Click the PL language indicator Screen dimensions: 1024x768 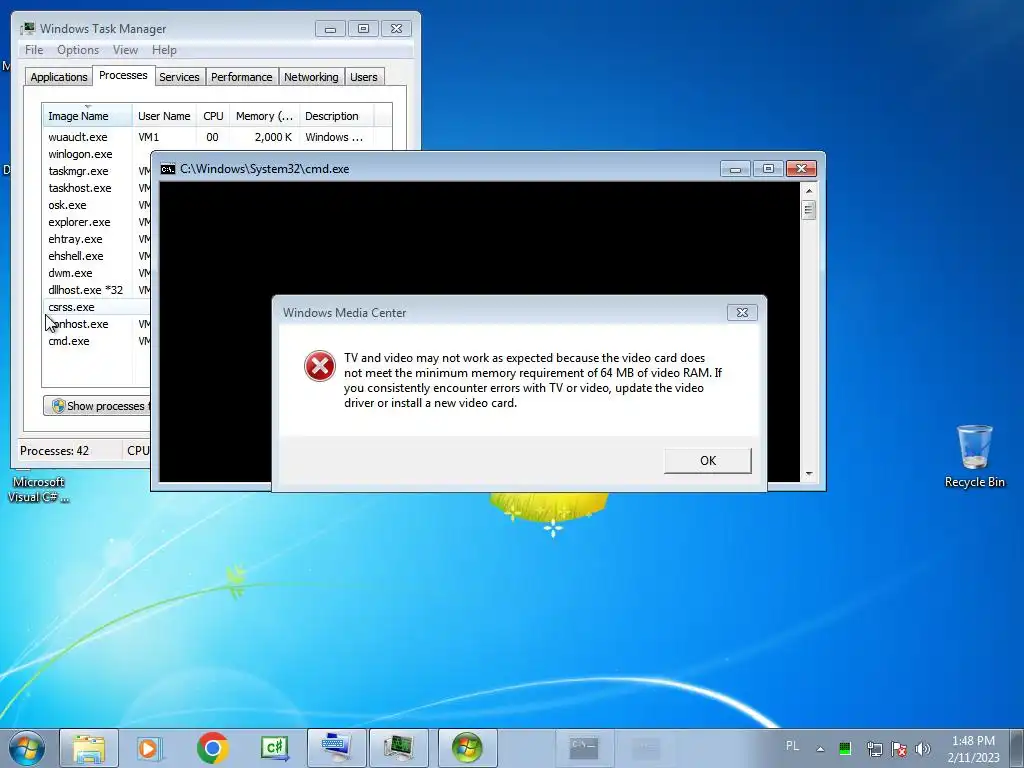(792, 746)
